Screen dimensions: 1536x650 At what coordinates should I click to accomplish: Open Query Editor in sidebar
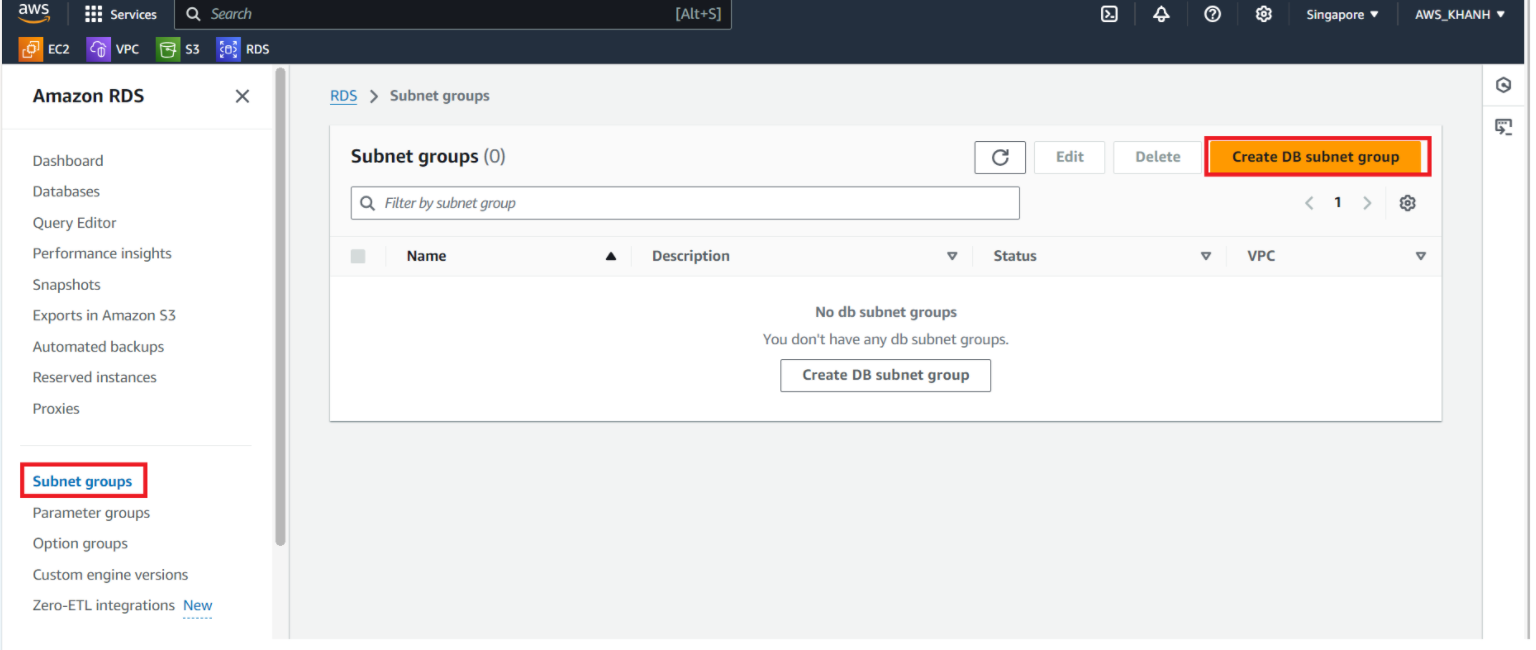[x=75, y=223]
